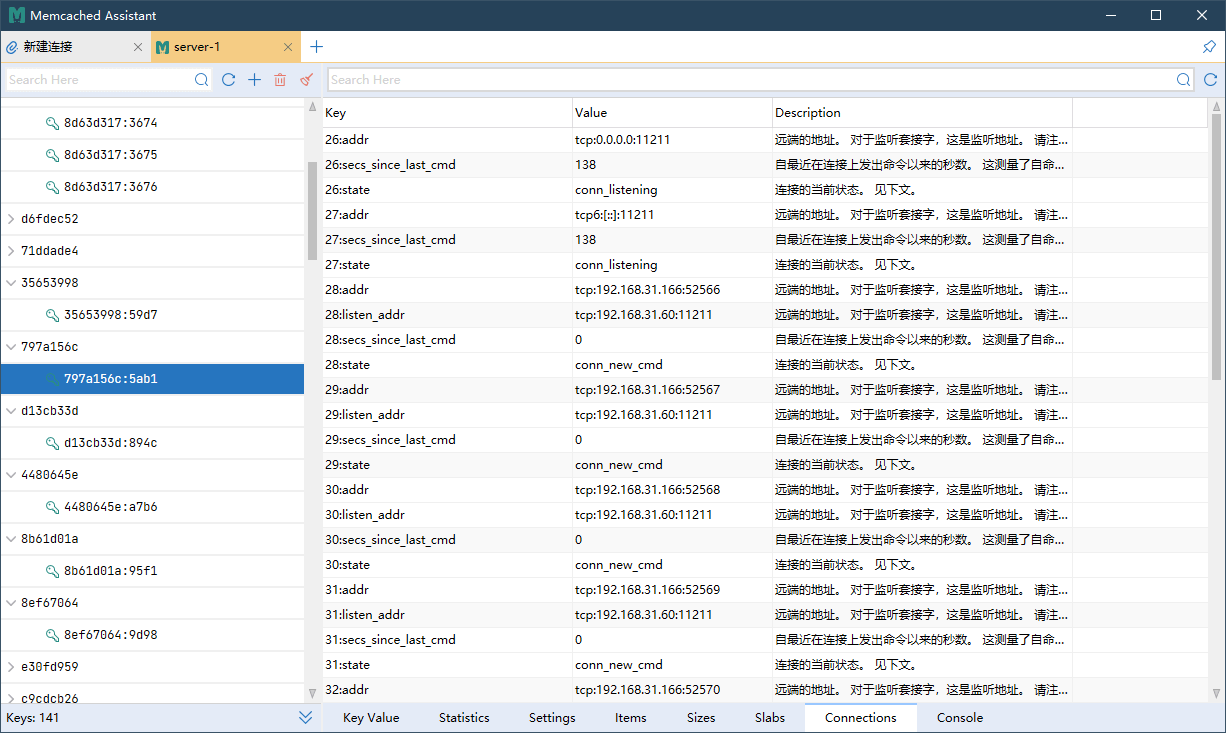1226x733 pixels.
Task: Click the tcp6:[::]:11211 value cell
Action: point(673,215)
